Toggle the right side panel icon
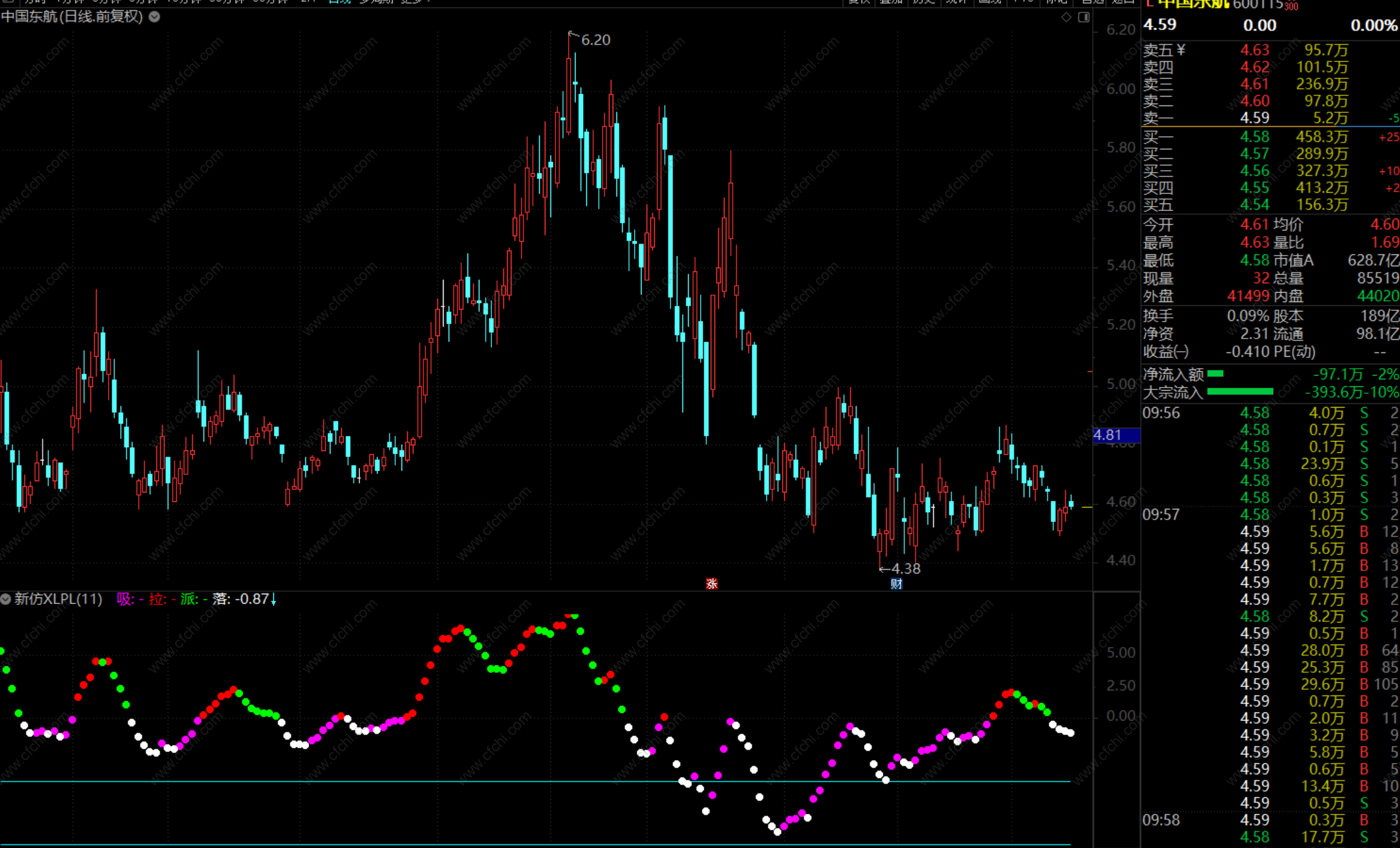Image resolution: width=1400 pixels, height=848 pixels. coord(1084,17)
